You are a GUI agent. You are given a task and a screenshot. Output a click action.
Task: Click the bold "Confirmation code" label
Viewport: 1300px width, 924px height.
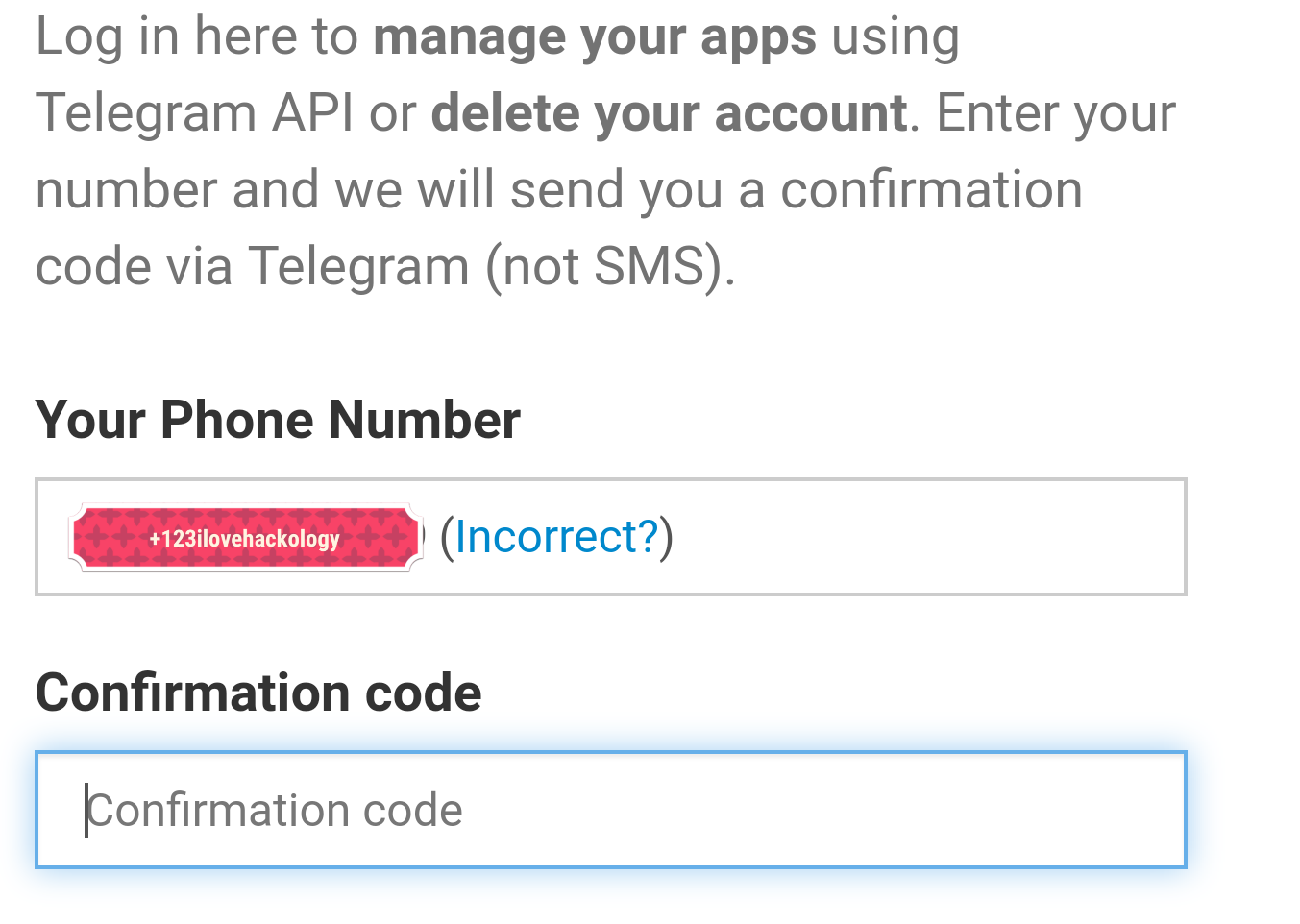point(258,693)
